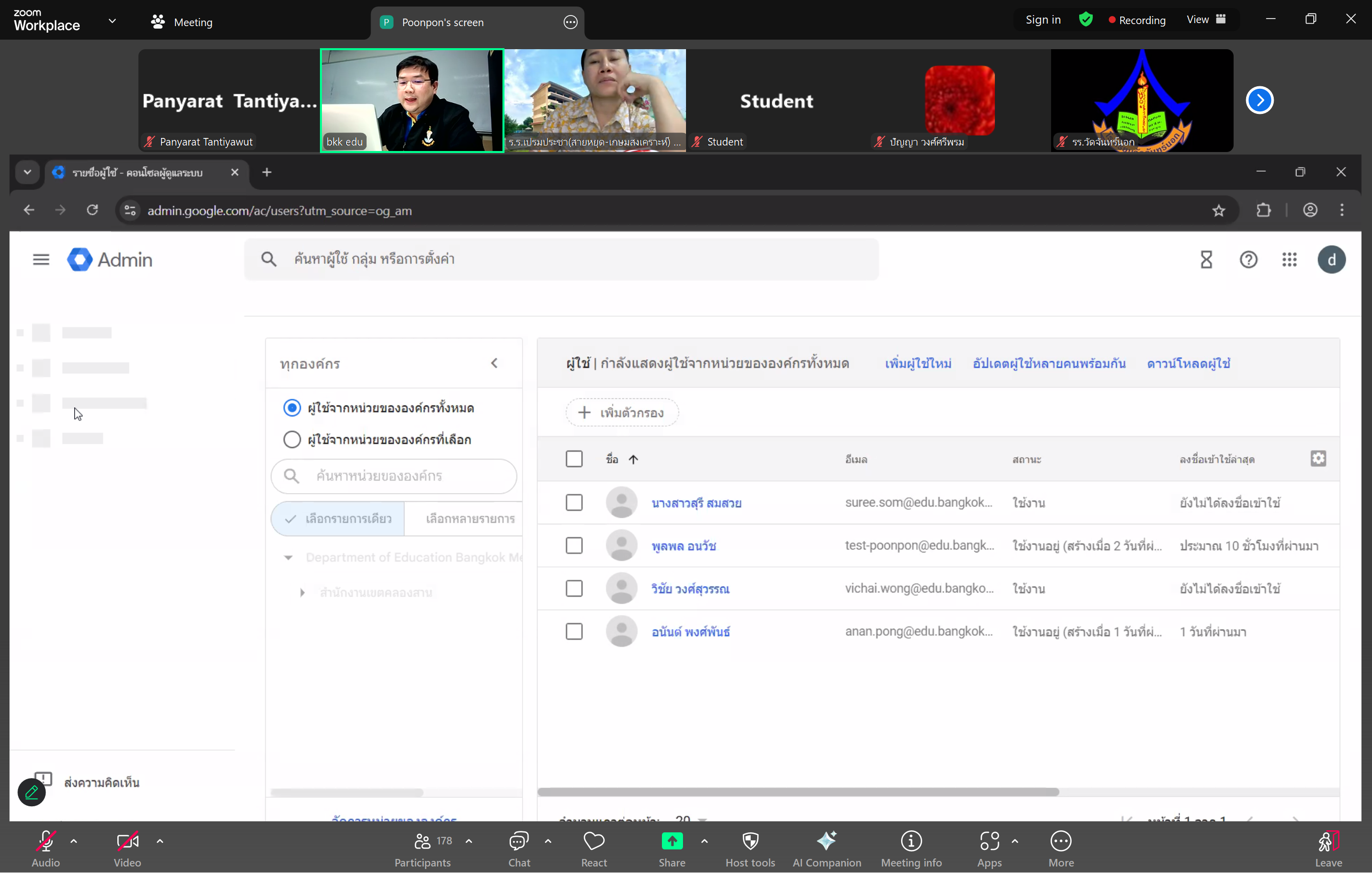
Task: Check the box for user suree.som
Action: point(574,502)
